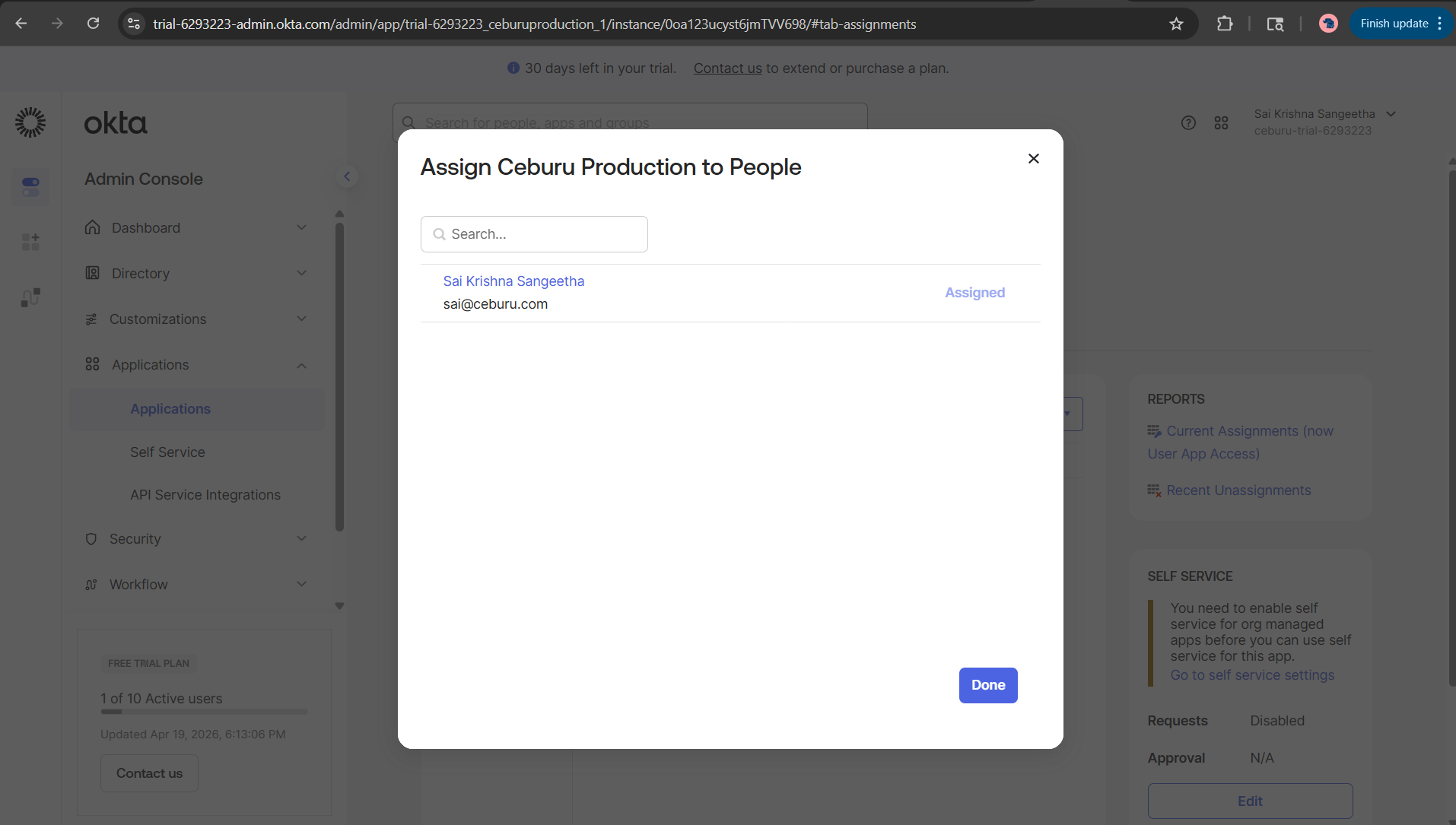
Task: Select API Service Integrations item
Action: click(x=205, y=495)
